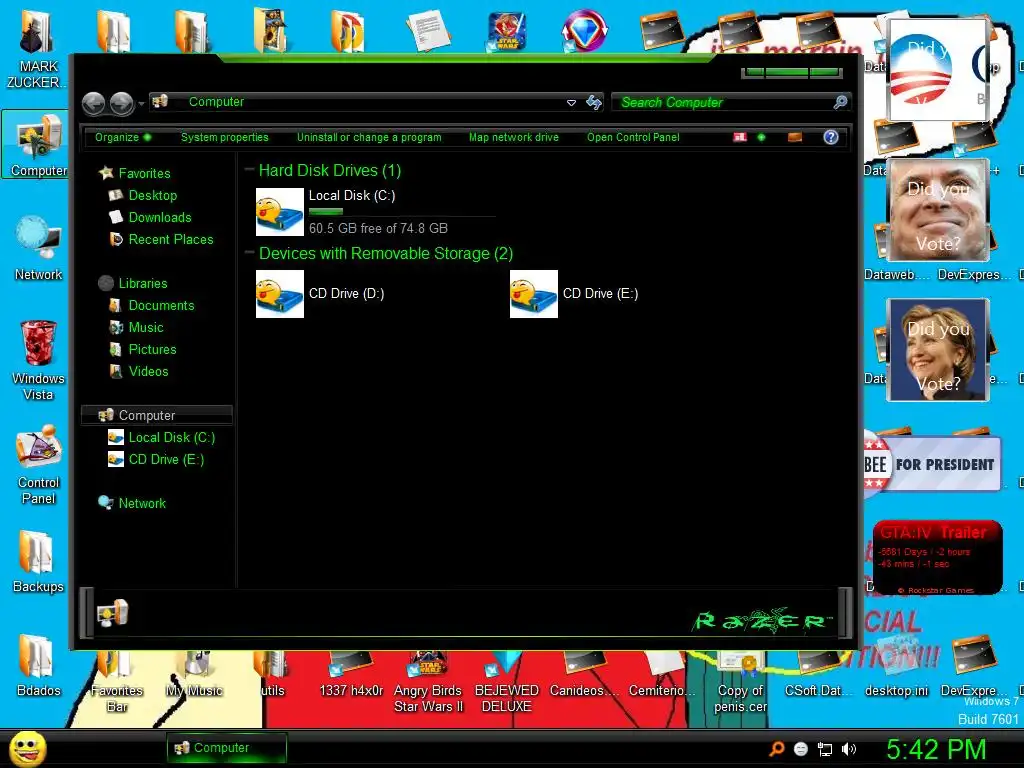The width and height of the screenshot is (1024, 768).
Task: Click the search magnifier in Search Computer
Action: [x=840, y=102]
